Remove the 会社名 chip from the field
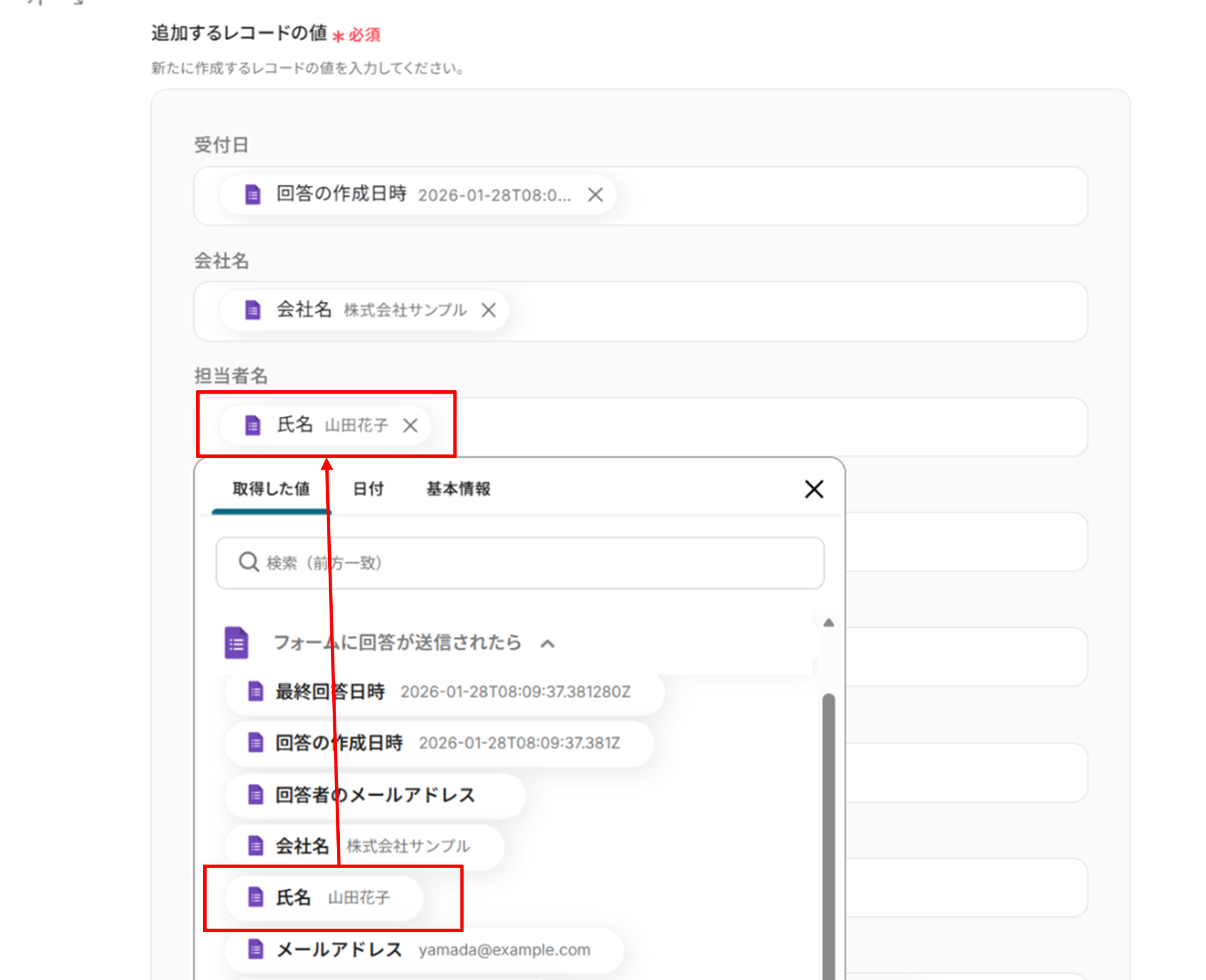 click(488, 310)
